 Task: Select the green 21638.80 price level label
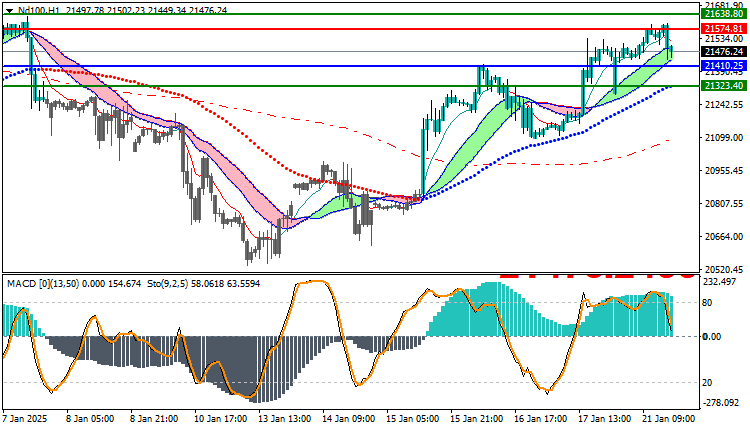coord(724,14)
